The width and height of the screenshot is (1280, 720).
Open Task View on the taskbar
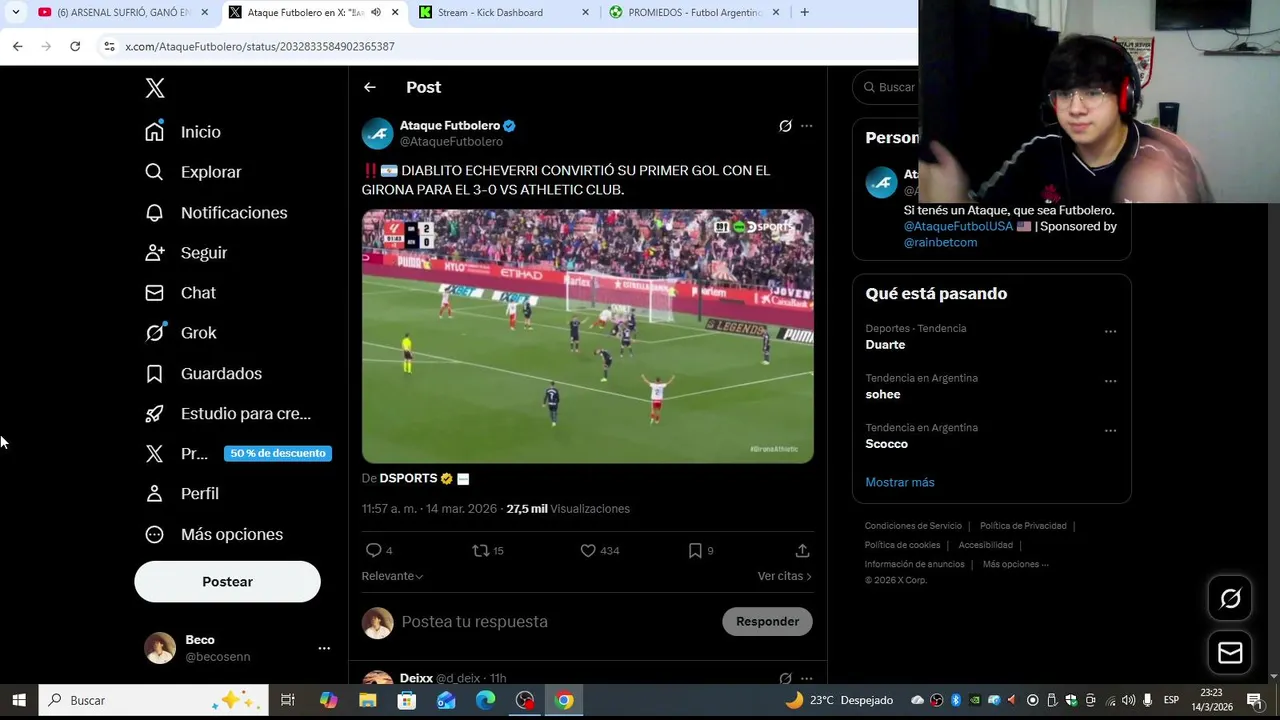point(287,700)
